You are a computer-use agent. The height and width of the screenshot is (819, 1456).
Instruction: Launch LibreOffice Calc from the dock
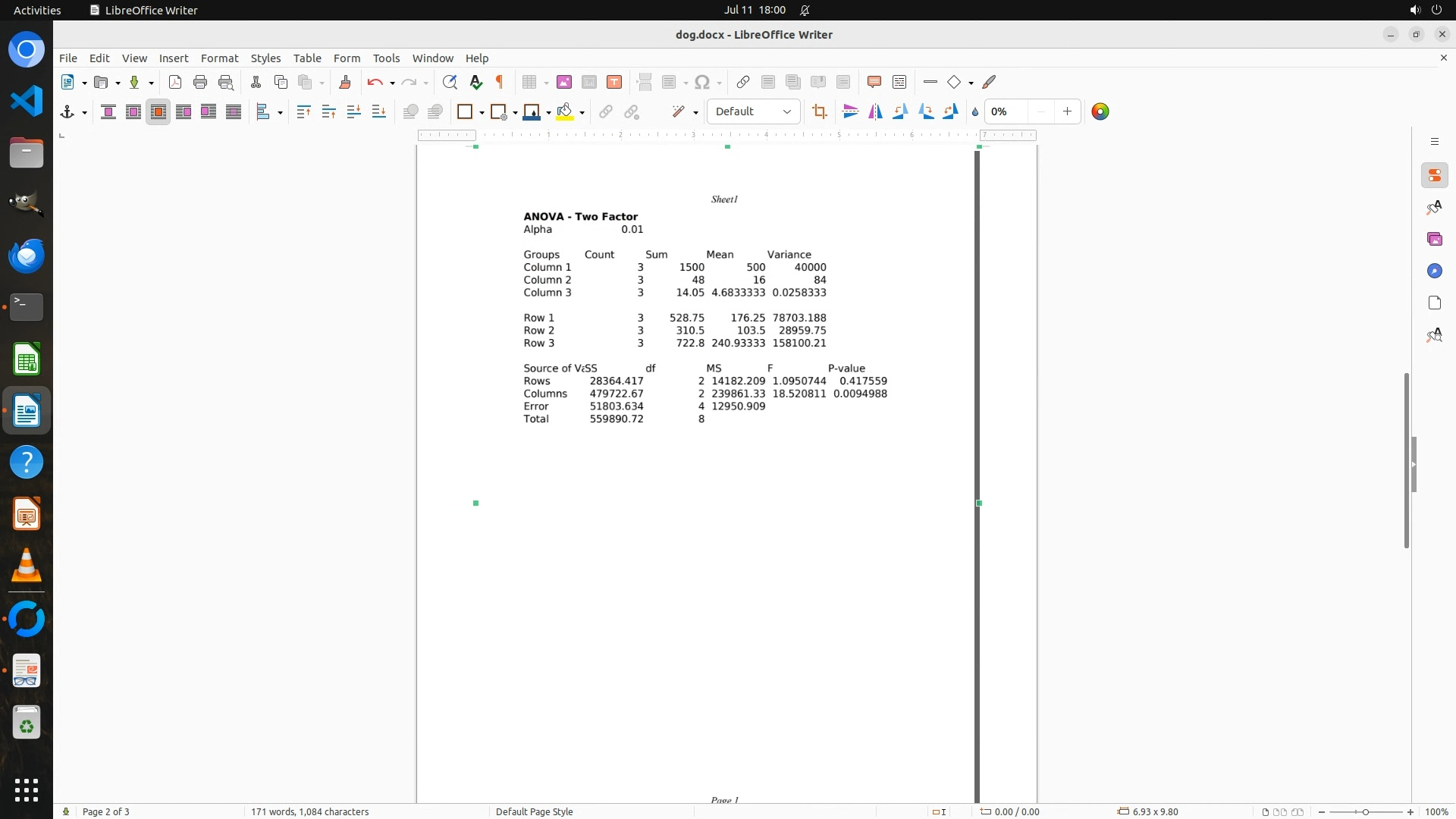(x=27, y=359)
